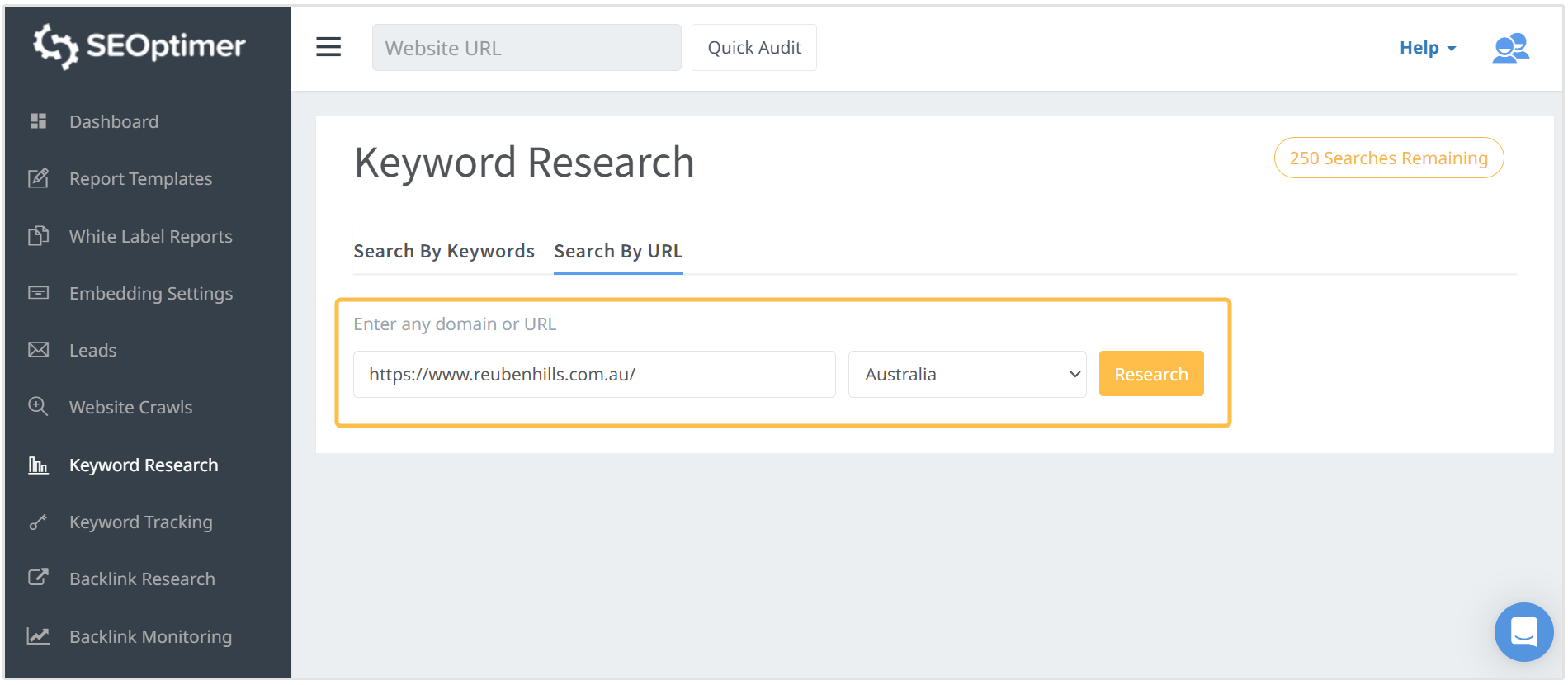1568x685 pixels.
Task: Click the Dashboard grid icon in sidebar
Action: point(38,121)
